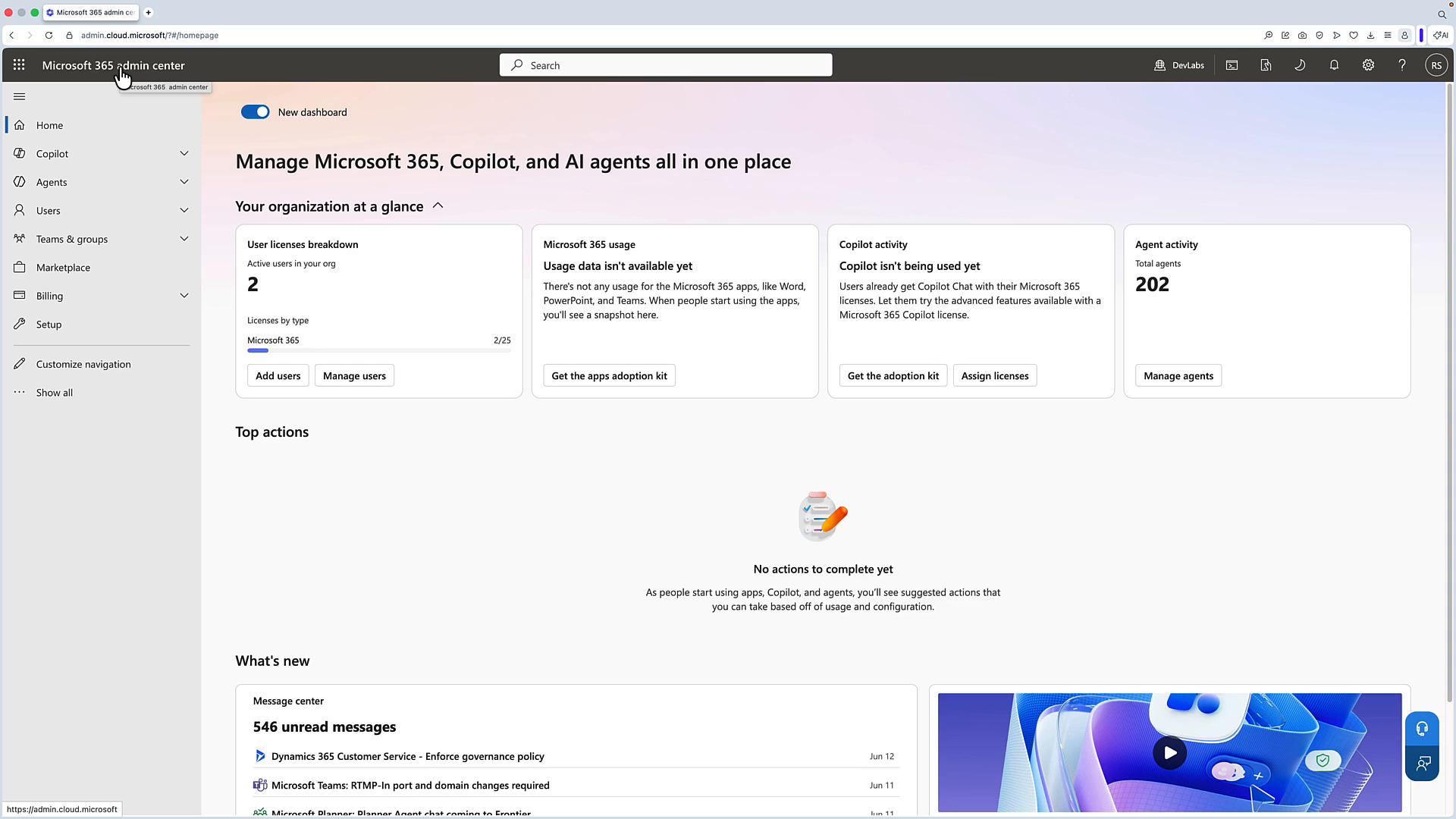This screenshot has height=819, width=1456.
Task: Open Microsoft Teams RTMP-In message
Action: pos(410,785)
